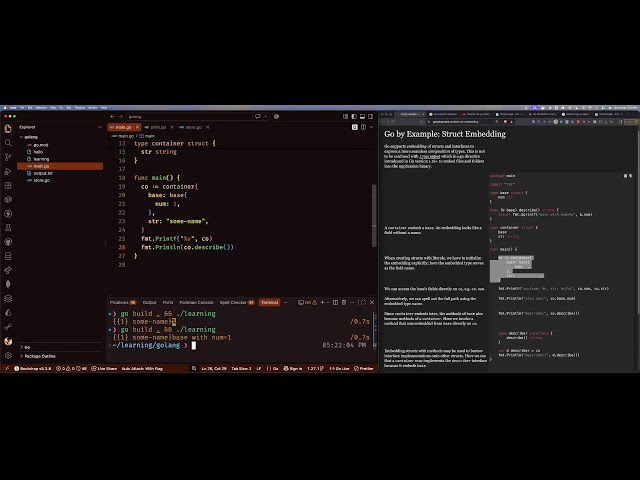
Task: Open the Search view in activity bar
Action: click(8, 143)
